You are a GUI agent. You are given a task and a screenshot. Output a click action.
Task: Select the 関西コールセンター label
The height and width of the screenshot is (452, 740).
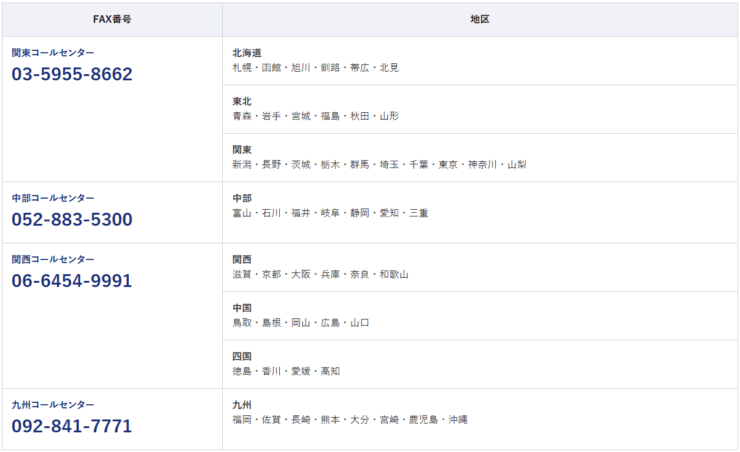pyautogui.click(x=53, y=259)
